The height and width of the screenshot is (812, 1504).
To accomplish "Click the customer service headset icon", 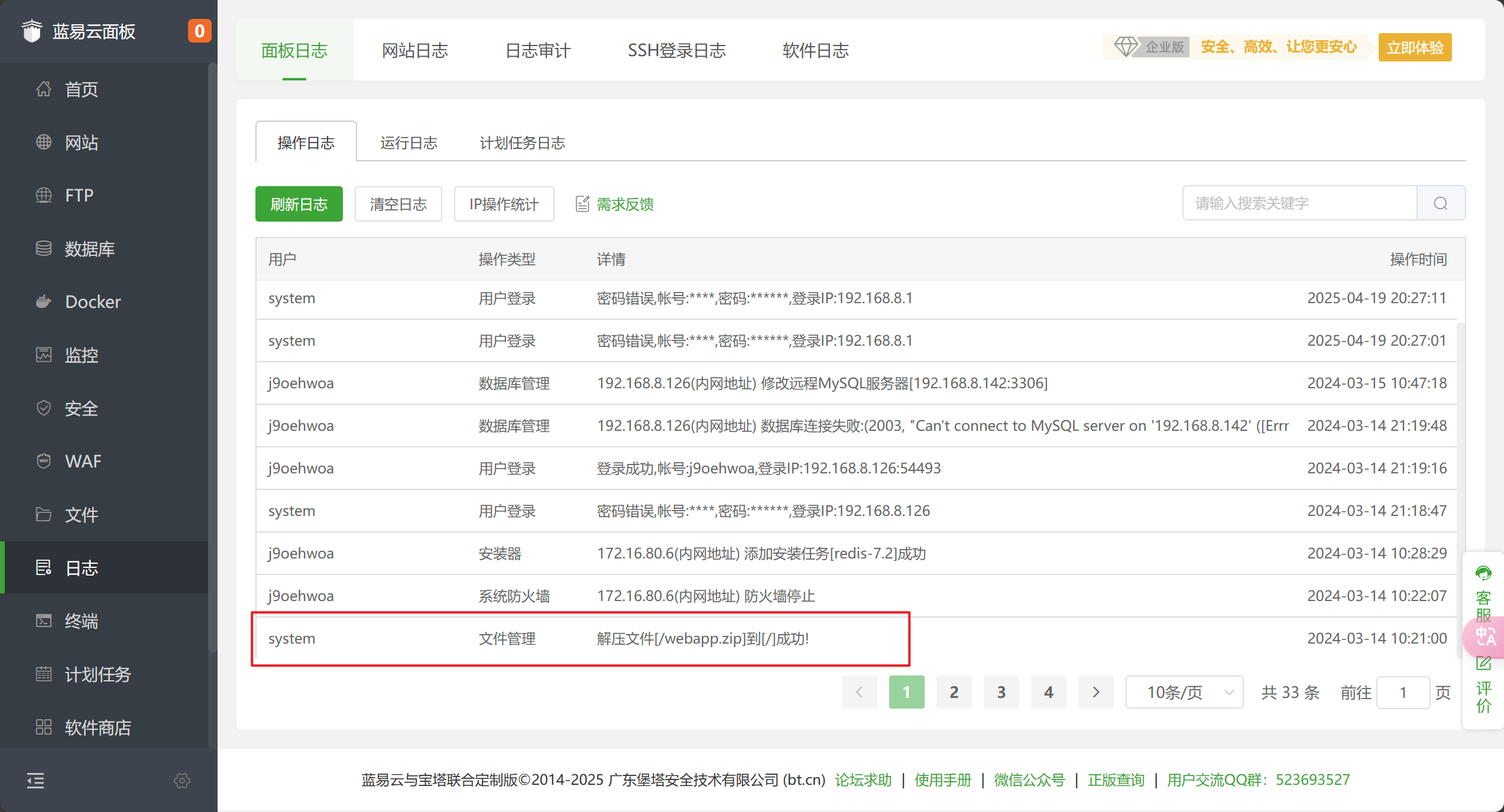I will pyautogui.click(x=1483, y=573).
